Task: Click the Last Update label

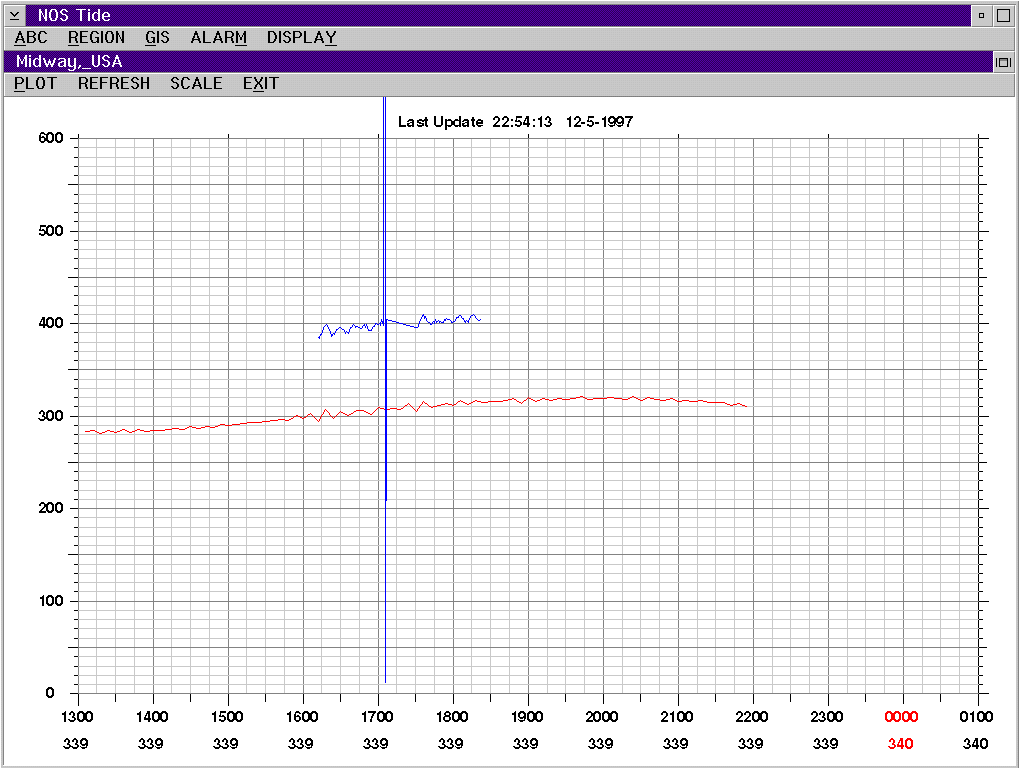Action: coord(441,122)
